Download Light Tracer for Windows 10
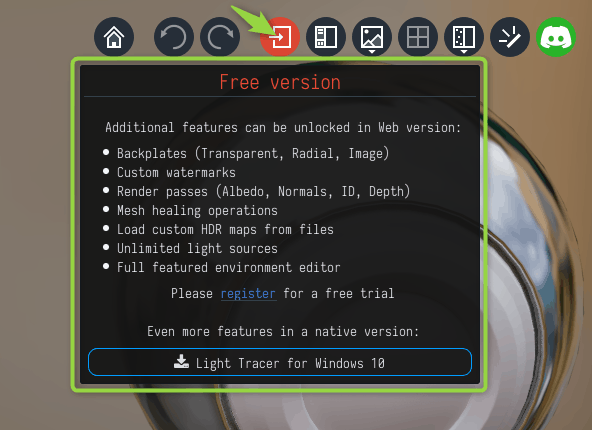The height and width of the screenshot is (430, 592). click(280, 362)
